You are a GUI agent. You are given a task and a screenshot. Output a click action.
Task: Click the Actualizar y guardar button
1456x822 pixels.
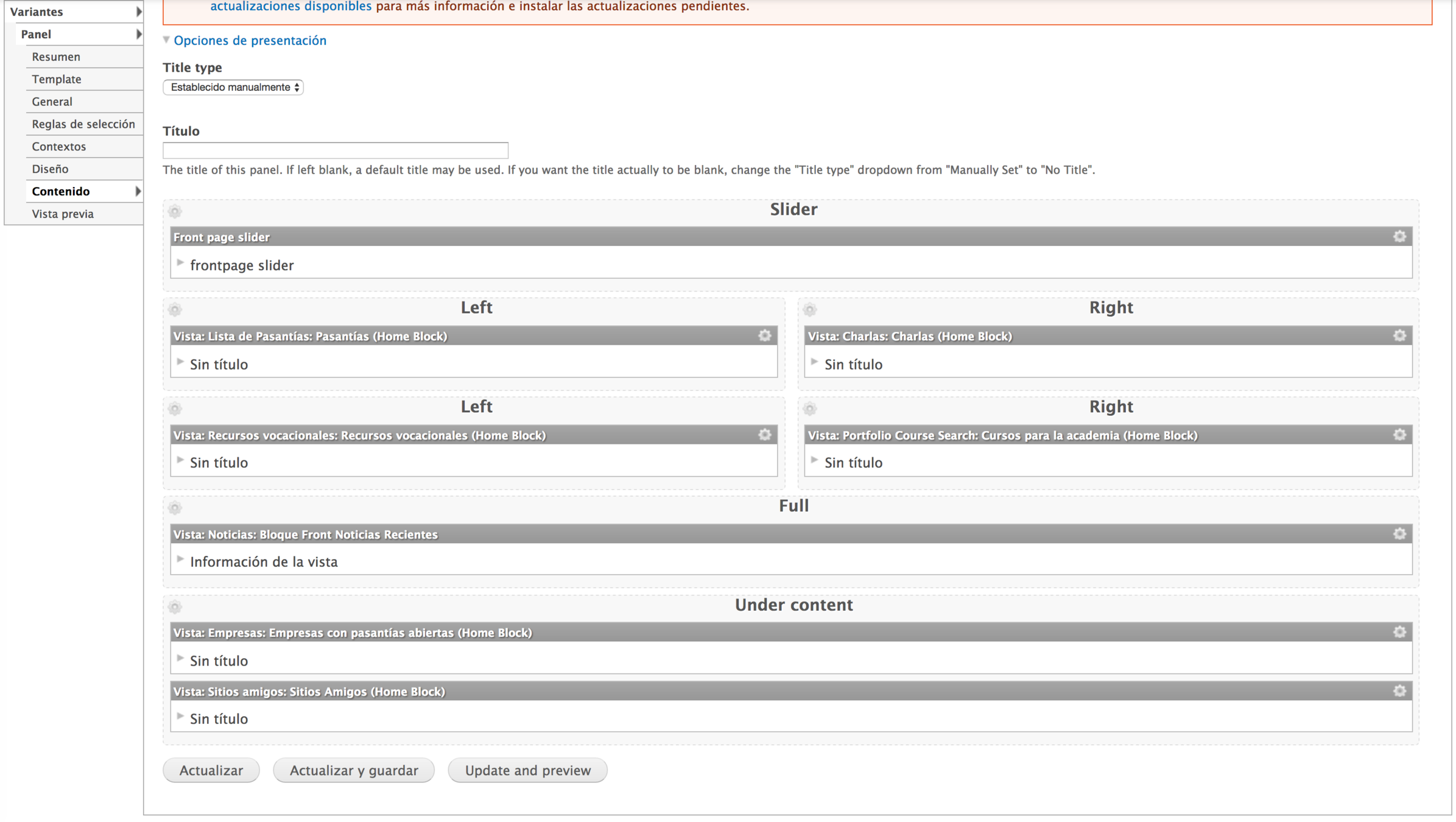tap(354, 770)
